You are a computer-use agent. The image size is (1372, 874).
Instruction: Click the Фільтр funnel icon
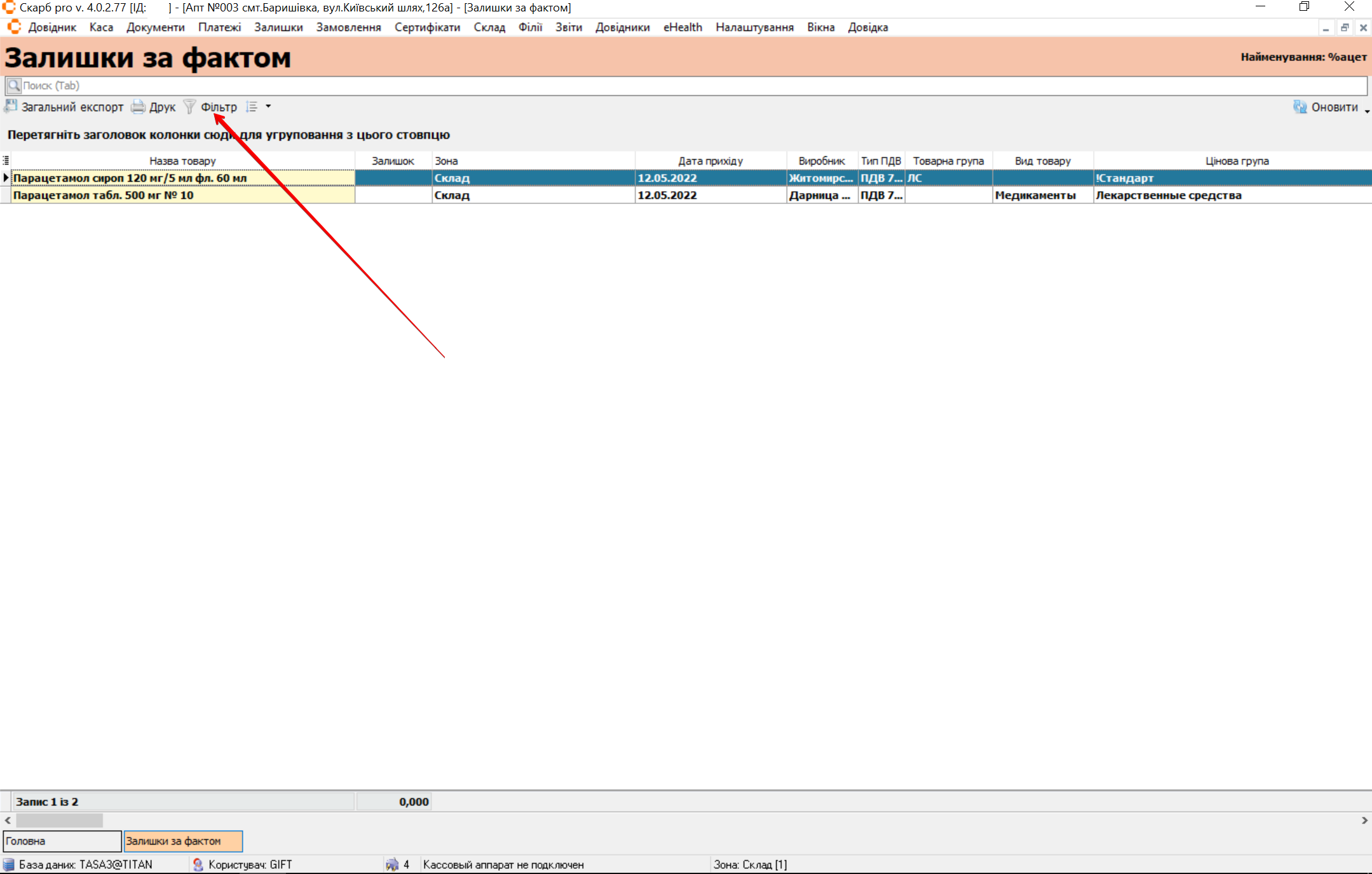[x=189, y=107]
